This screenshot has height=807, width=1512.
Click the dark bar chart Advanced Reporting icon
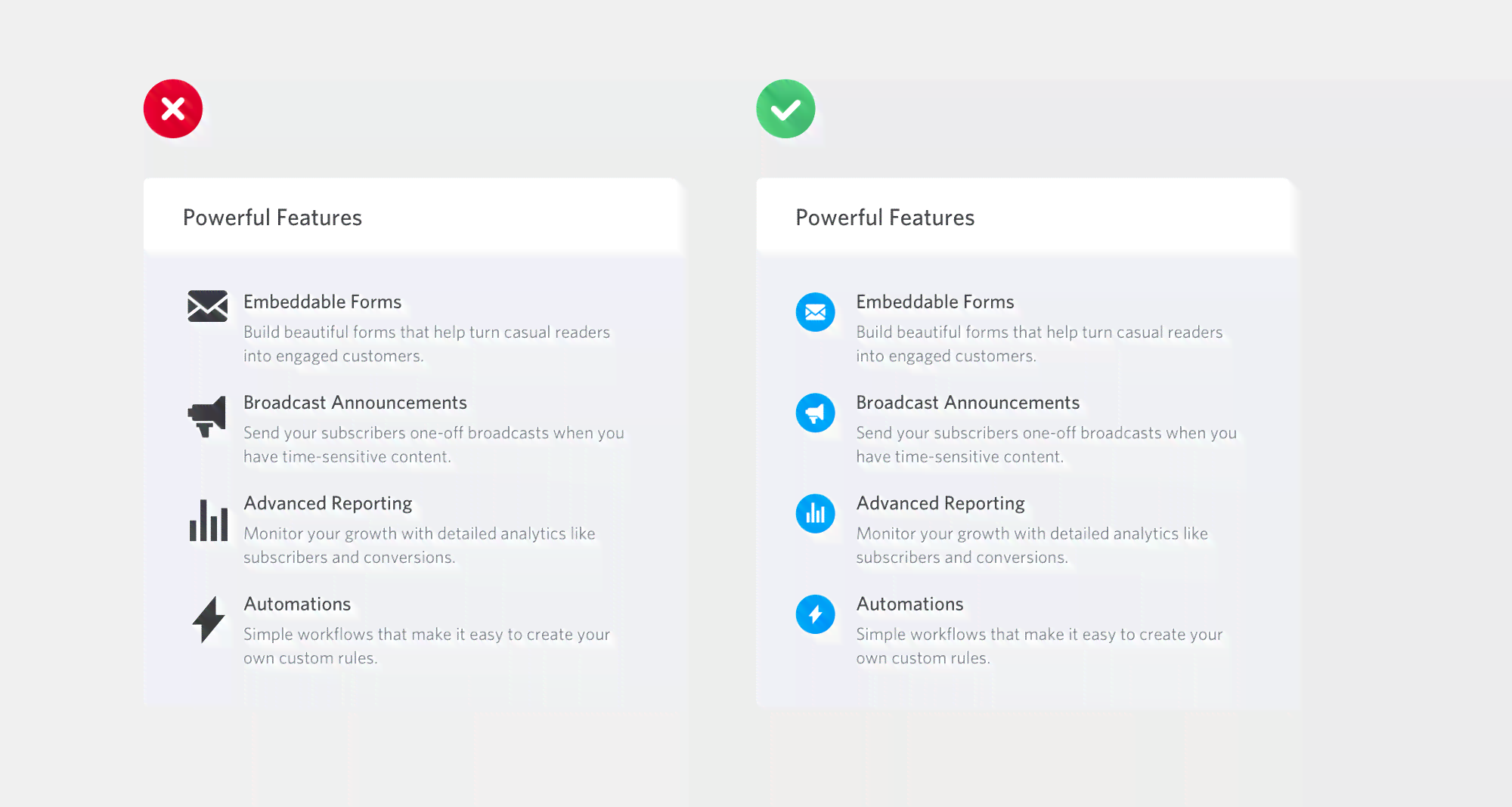[x=209, y=520]
